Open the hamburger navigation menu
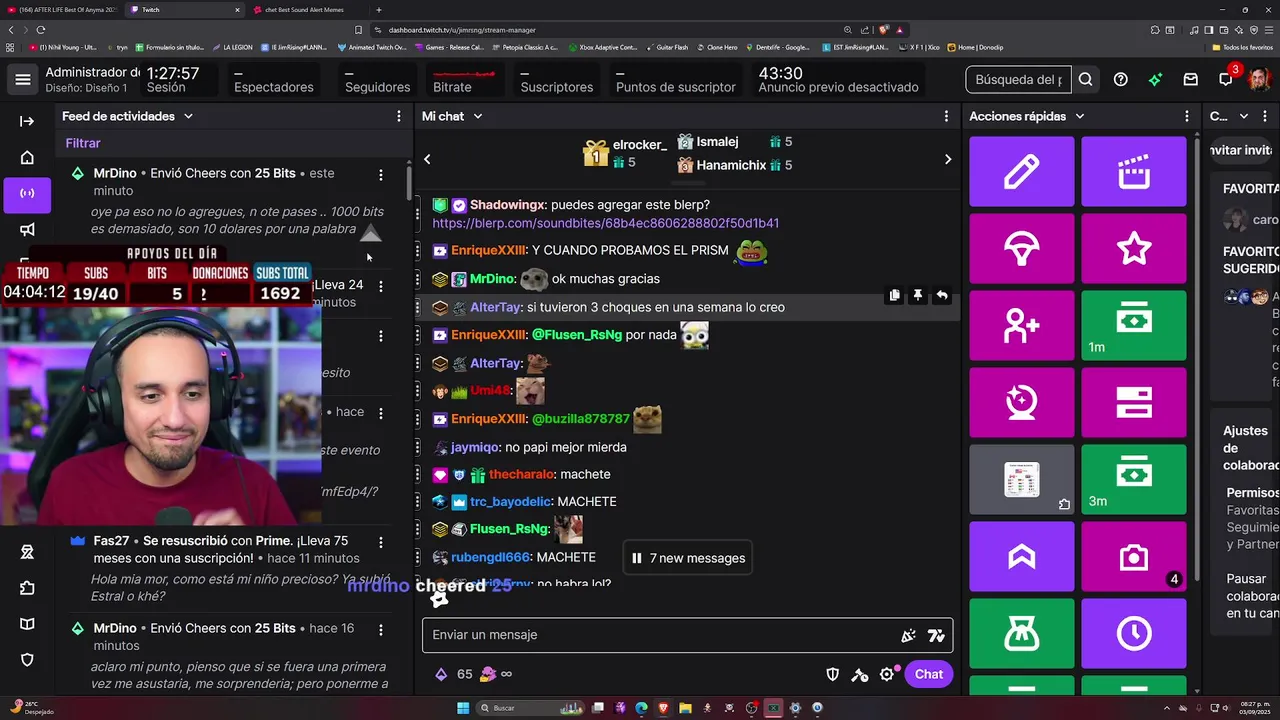Screen dimensions: 1280x720 click(x=23, y=80)
